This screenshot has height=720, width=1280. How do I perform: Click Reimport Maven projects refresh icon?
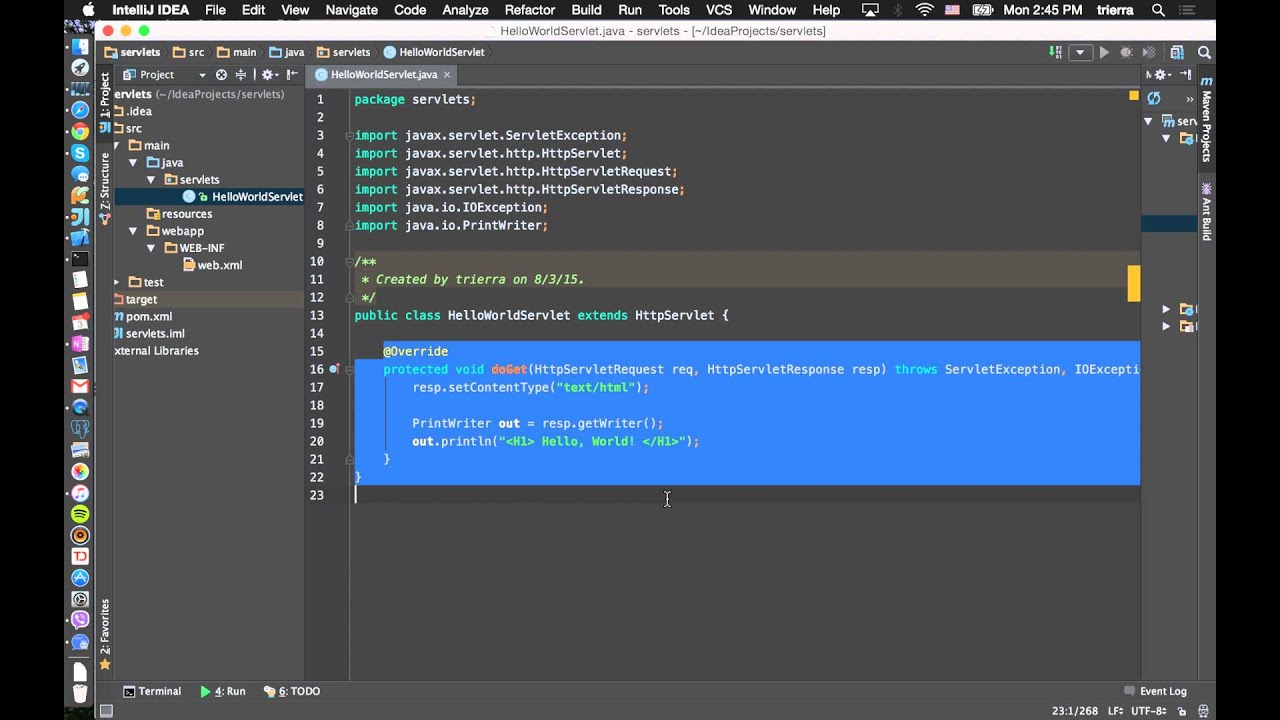click(1154, 98)
